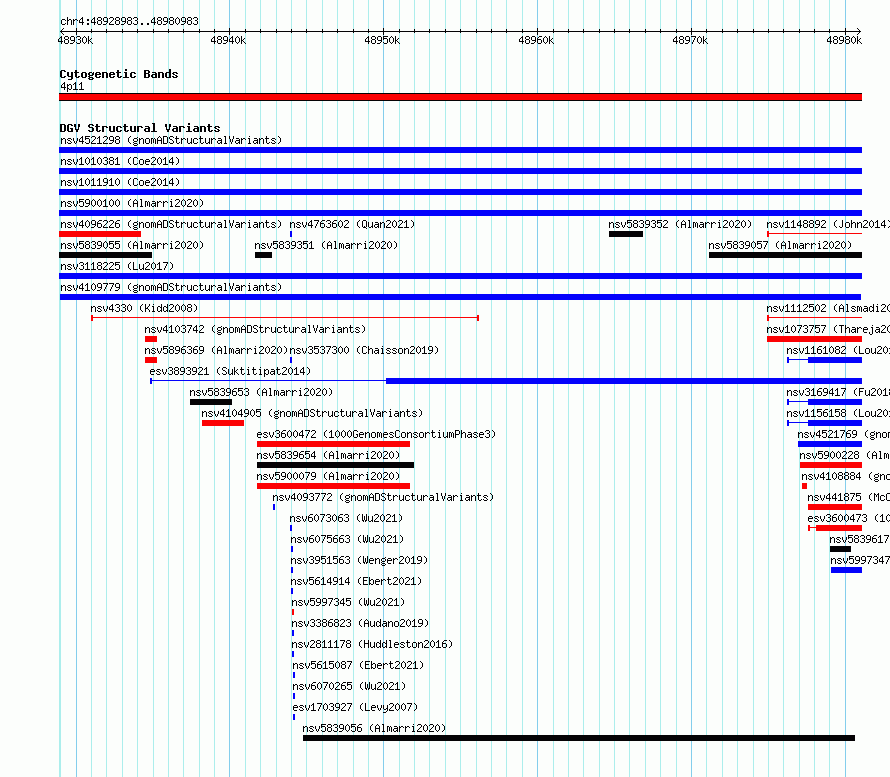
Task: Open nsv6073063 (Wu2021) variant
Action: click(346, 518)
